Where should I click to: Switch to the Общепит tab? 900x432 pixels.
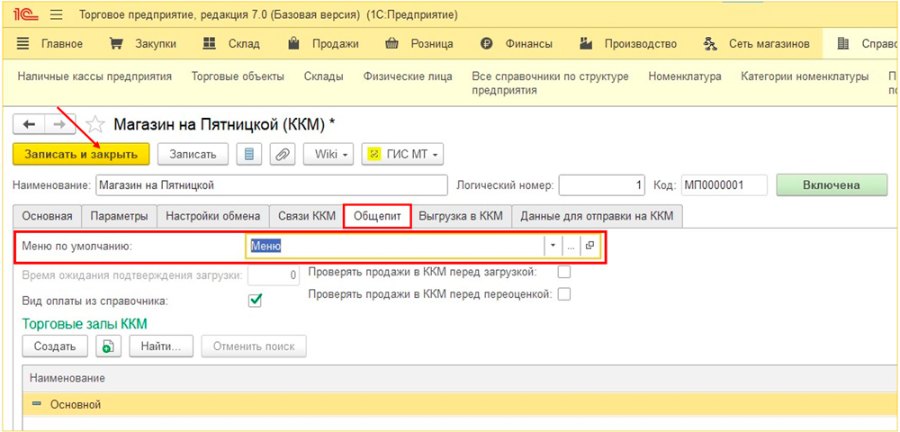[x=377, y=216]
